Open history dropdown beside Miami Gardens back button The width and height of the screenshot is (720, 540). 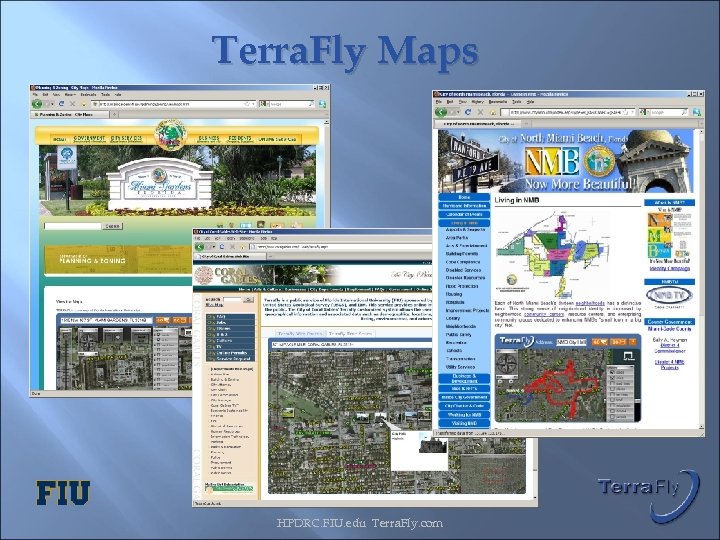(x=51, y=104)
